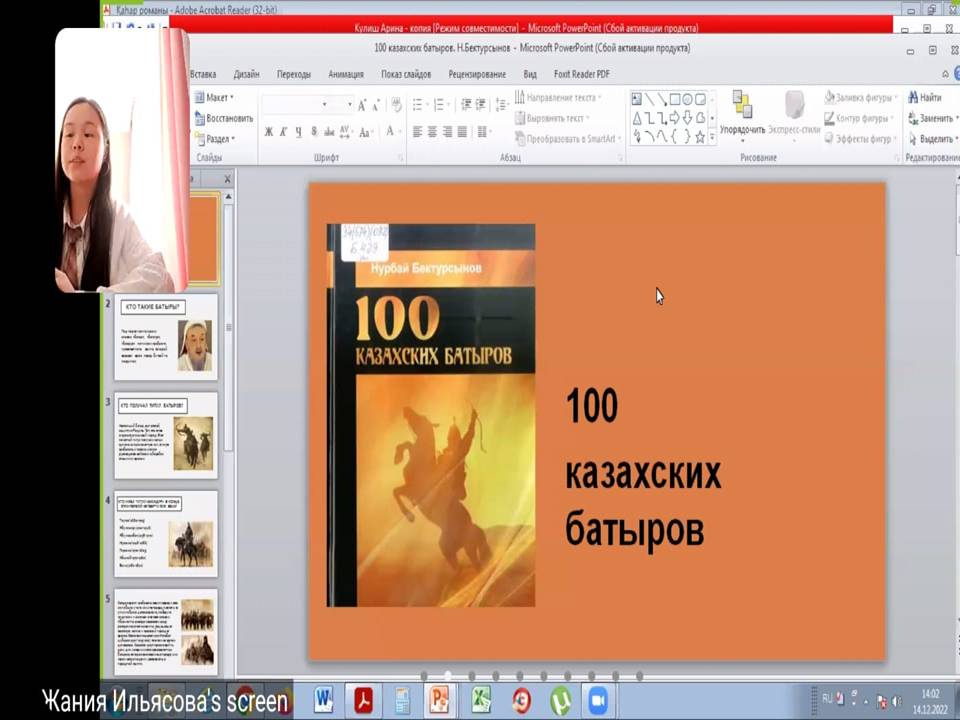Select slide 2 thumbnail 'Кто такие батыры'
960x720 pixels.
[165, 337]
